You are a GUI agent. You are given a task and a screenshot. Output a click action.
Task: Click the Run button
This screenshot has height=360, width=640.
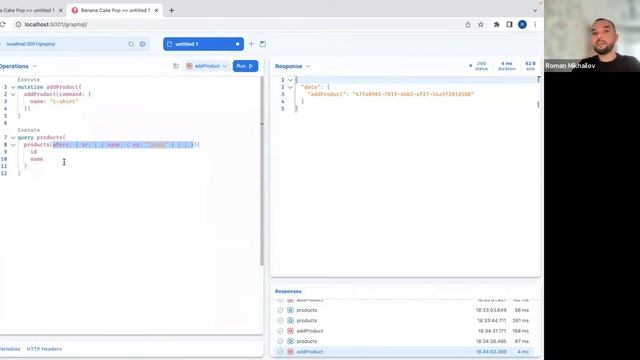(x=245, y=66)
